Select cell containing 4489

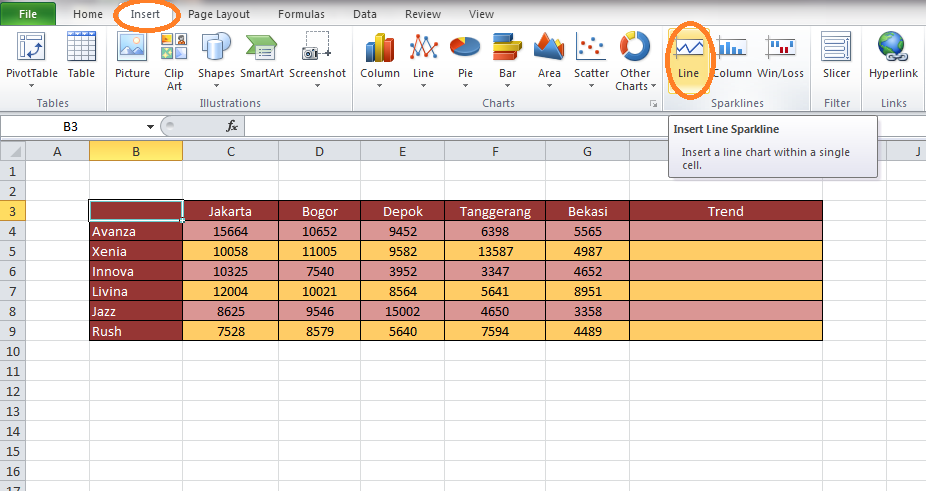588,331
